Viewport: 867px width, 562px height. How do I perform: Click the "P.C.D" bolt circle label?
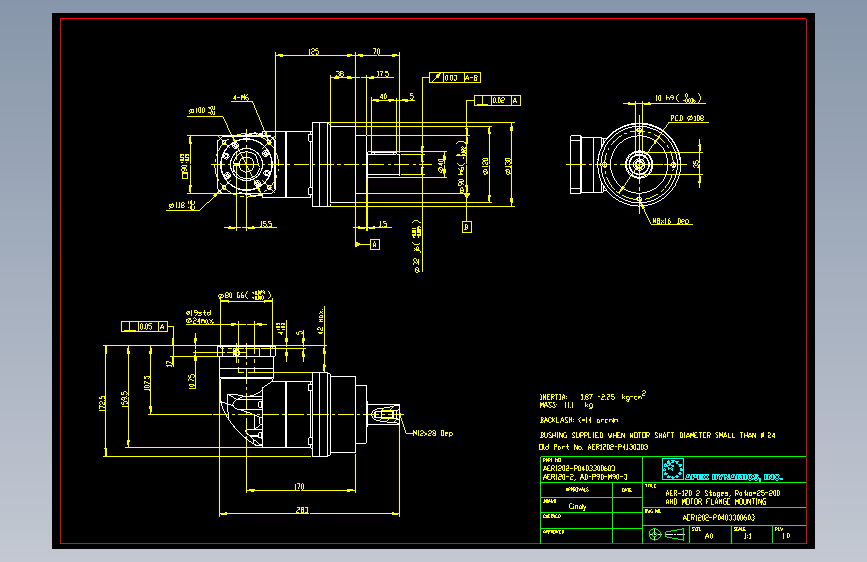pyautogui.click(x=687, y=118)
